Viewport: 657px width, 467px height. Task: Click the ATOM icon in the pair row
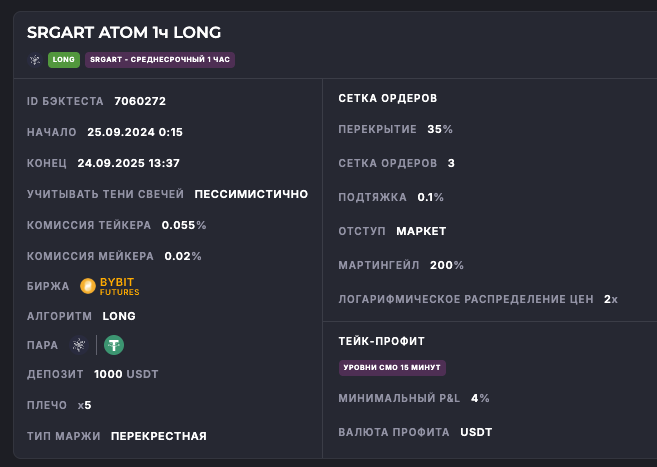79,345
